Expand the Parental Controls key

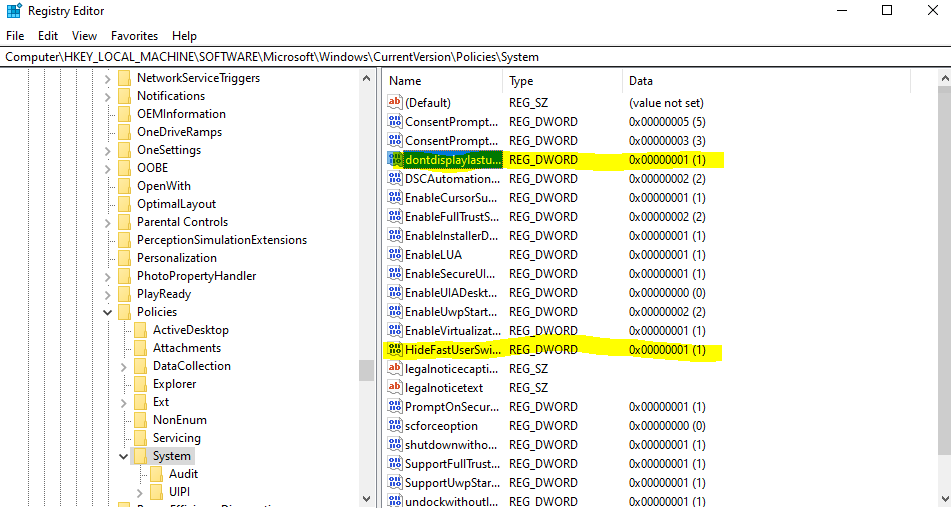coord(108,222)
